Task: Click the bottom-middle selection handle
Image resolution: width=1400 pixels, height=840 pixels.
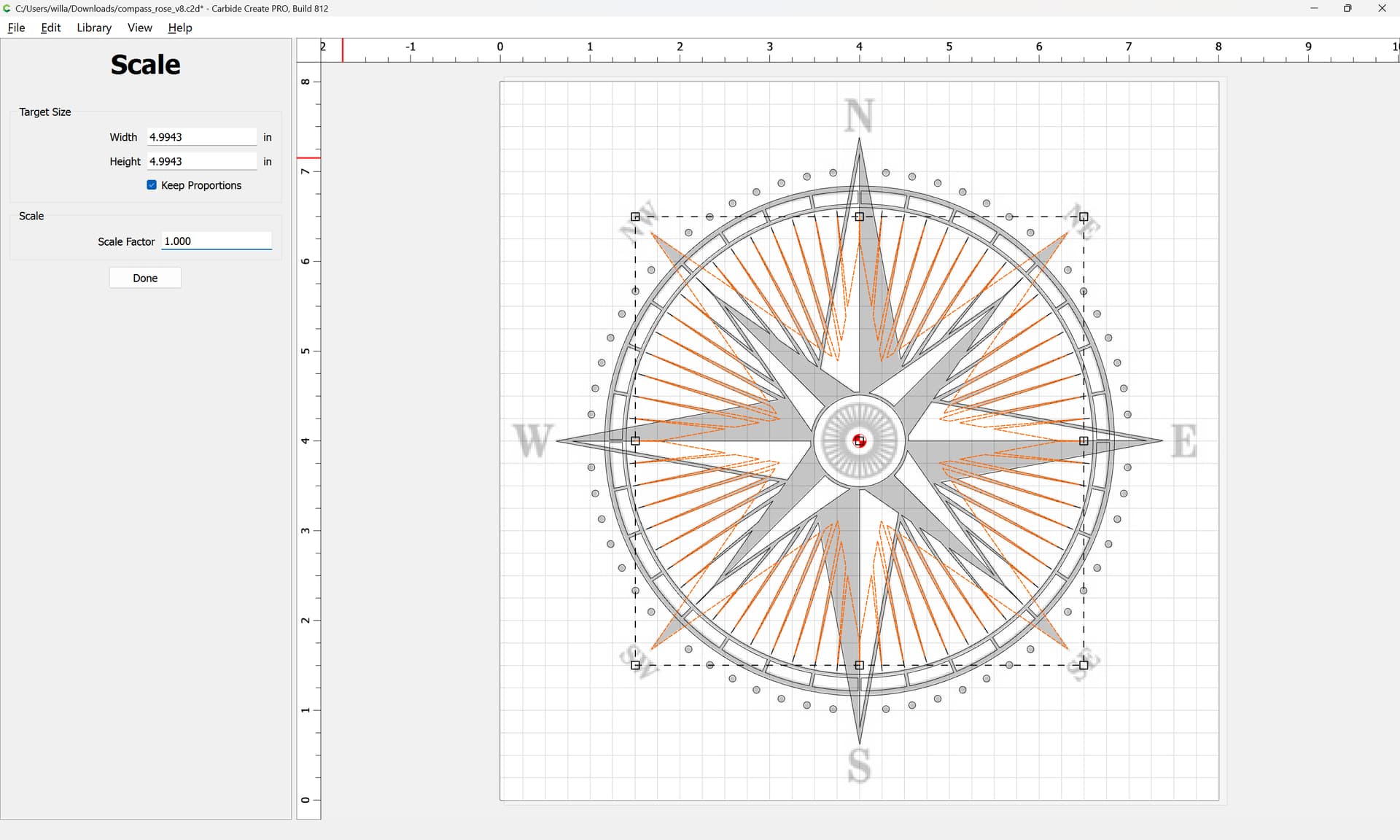Action: (859, 665)
